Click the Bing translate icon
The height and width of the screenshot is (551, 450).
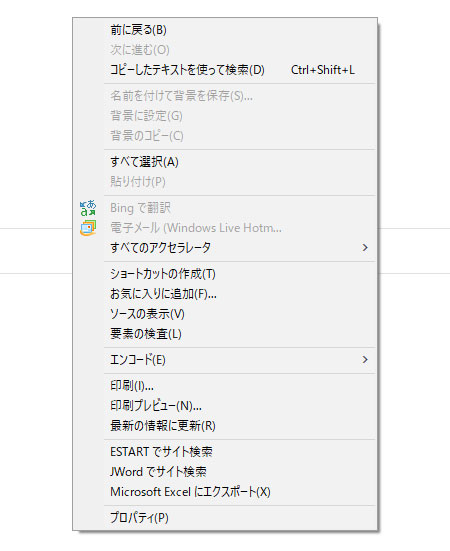pyautogui.click(x=88, y=208)
